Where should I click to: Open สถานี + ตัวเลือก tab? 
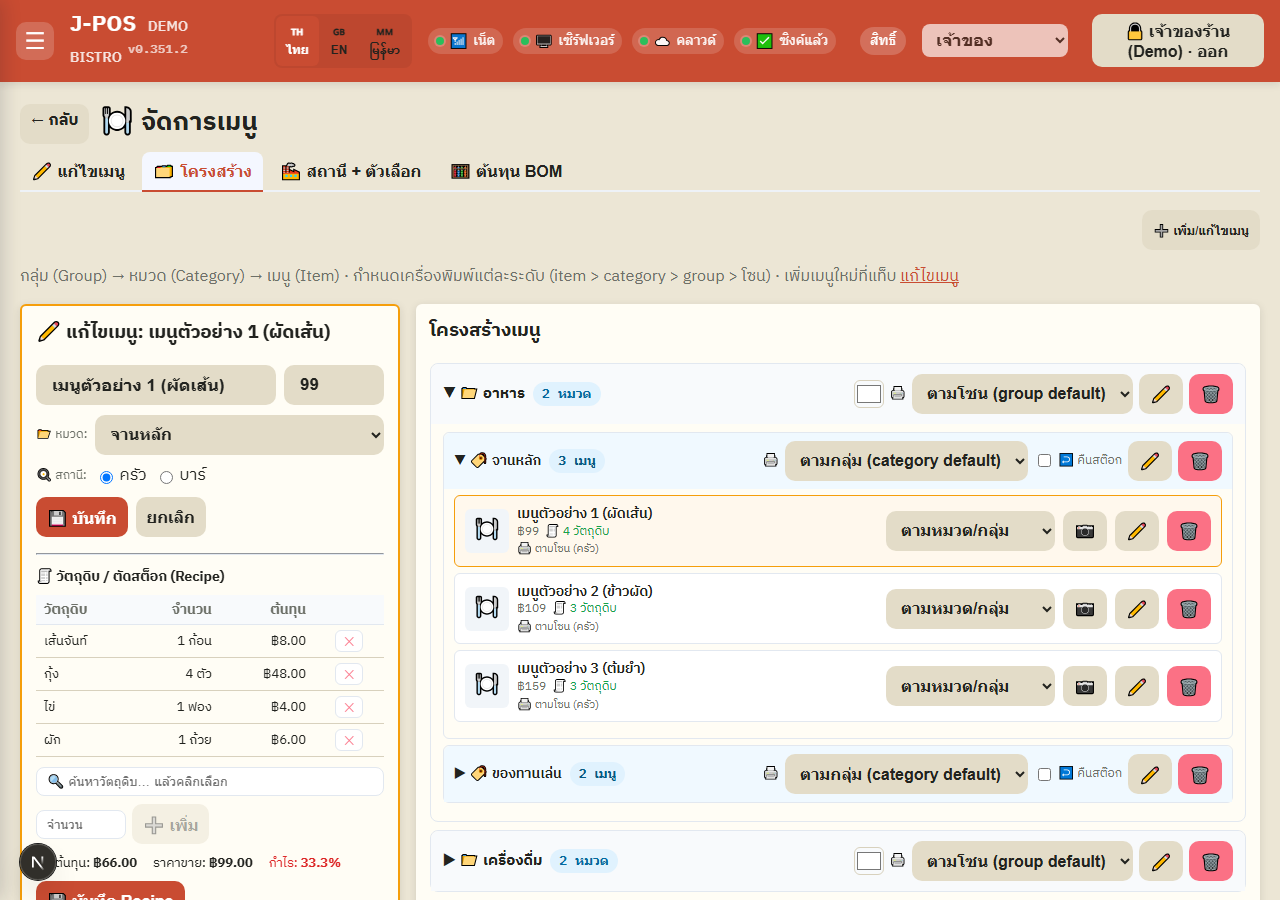tap(351, 171)
